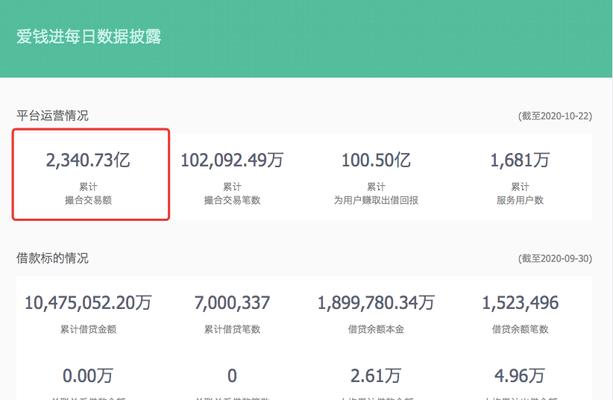Click the label 累计借贷金额
The width and height of the screenshot is (613, 400).
point(88,329)
